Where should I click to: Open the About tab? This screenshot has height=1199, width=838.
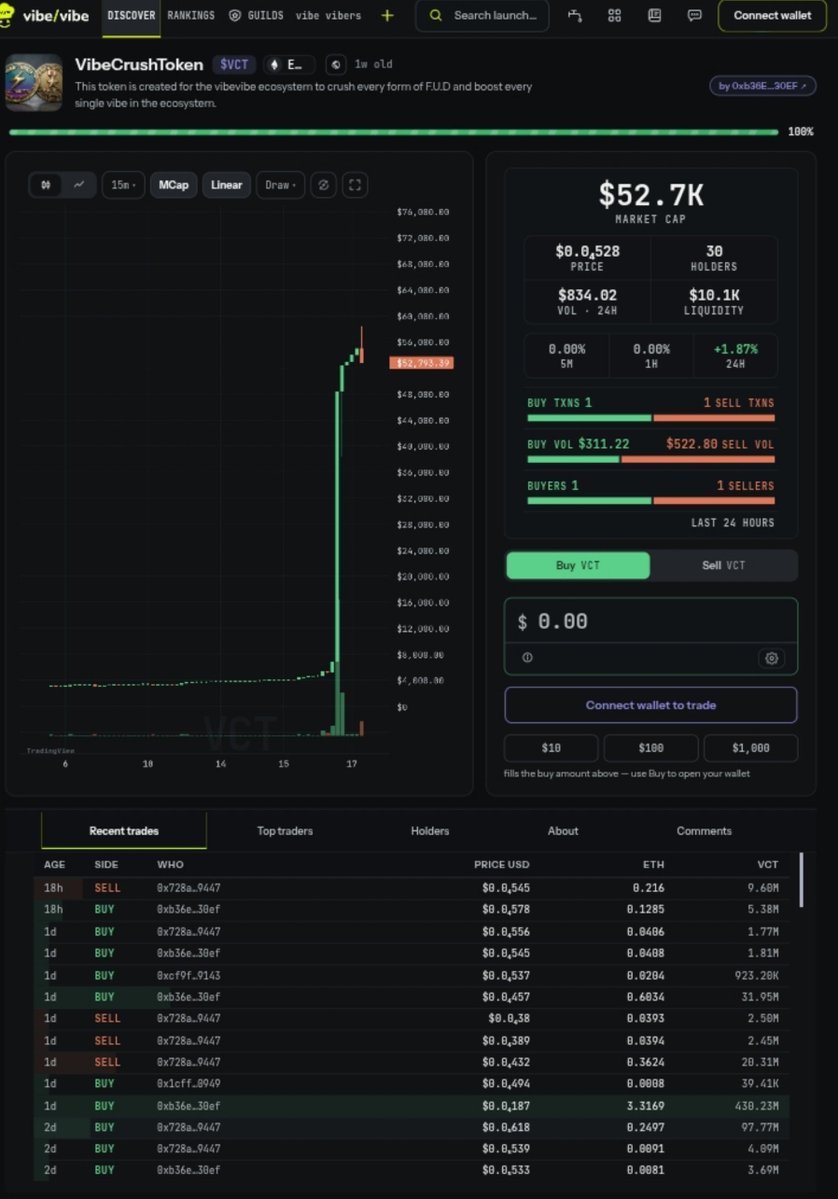pyautogui.click(x=563, y=830)
